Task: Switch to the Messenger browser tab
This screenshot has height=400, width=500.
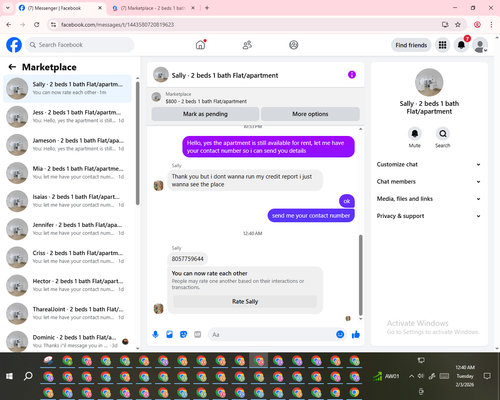Action: pos(60,8)
